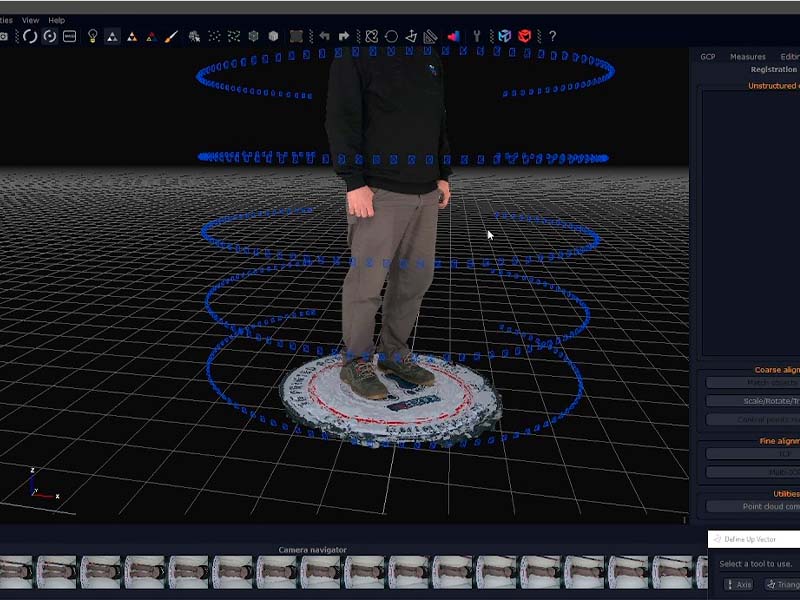Click the Scale/Rotate/Translate button
Image resolution: width=800 pixels, height=600 pixels.
click(x=753, y=401)
